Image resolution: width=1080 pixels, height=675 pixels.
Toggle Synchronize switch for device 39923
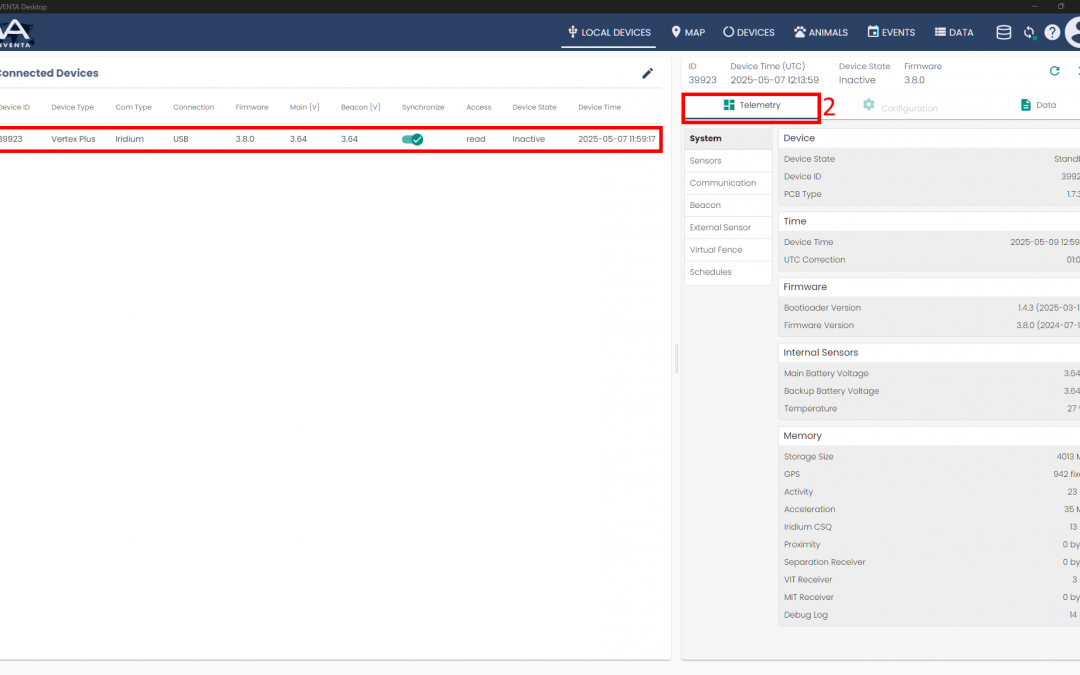pyautogui.click(x=412, y=139)
